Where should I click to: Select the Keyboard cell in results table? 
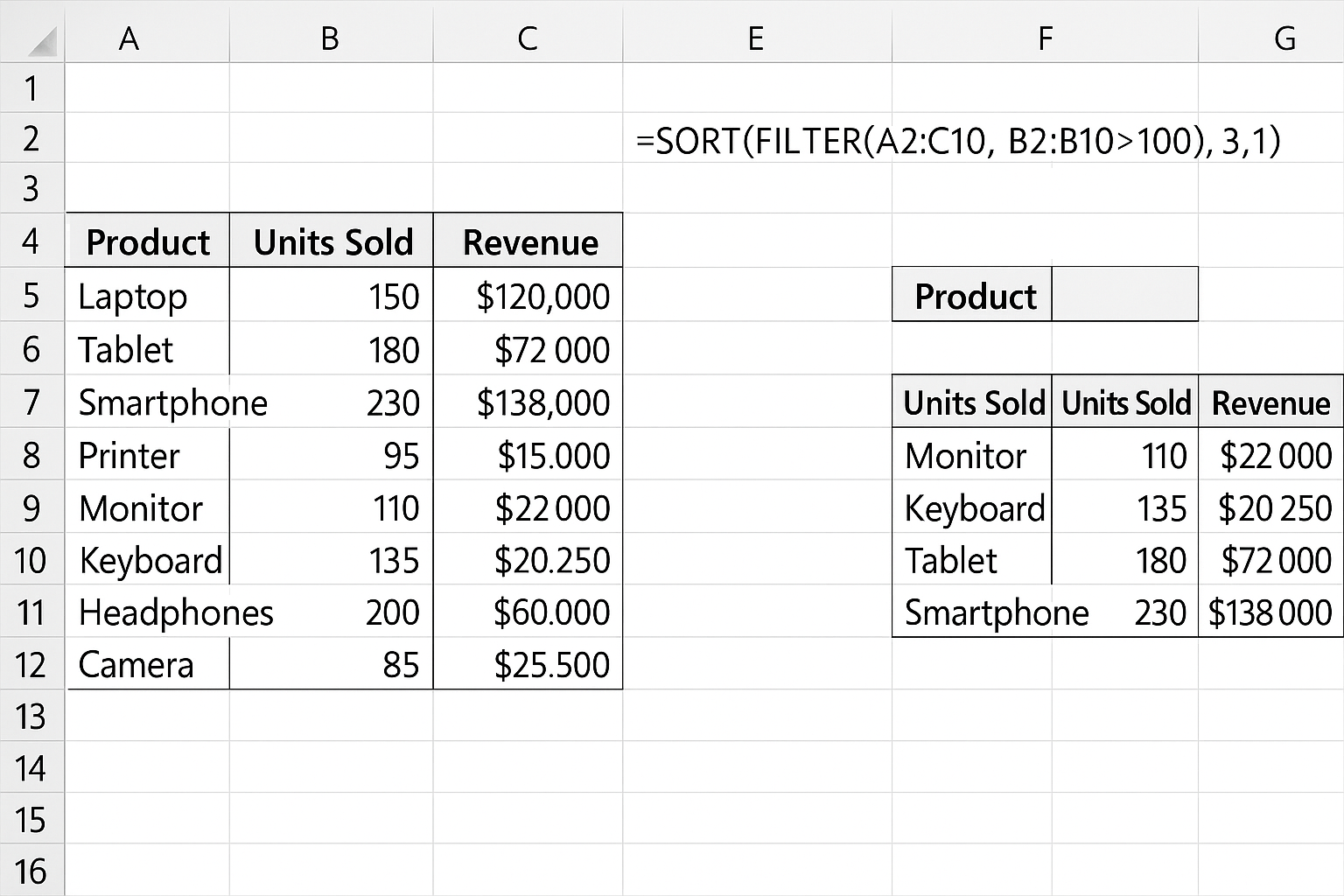972,507
